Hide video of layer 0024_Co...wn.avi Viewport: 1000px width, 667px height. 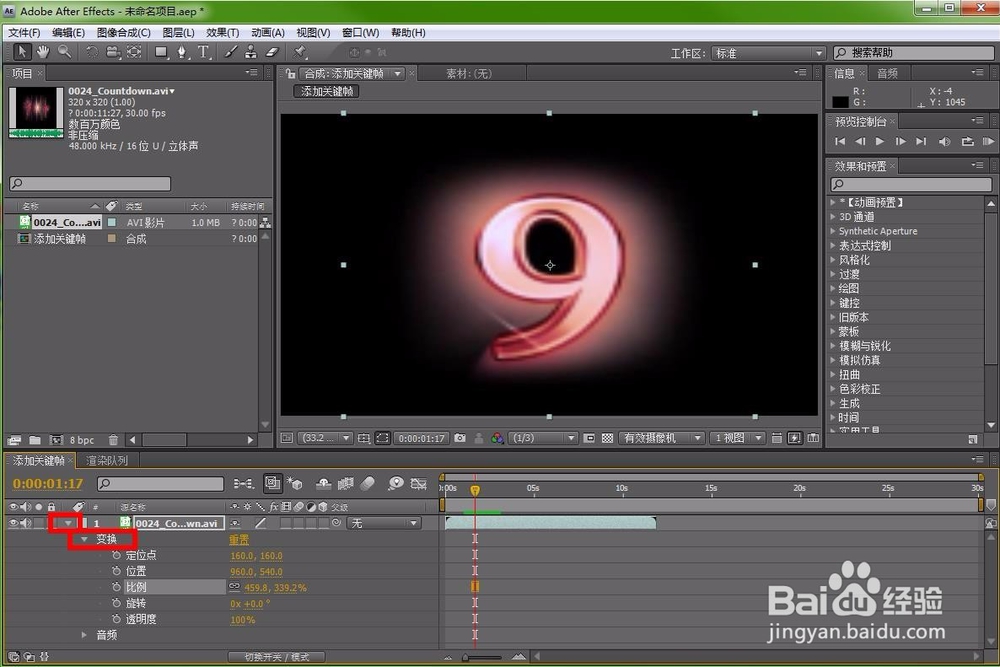point(13,524)
